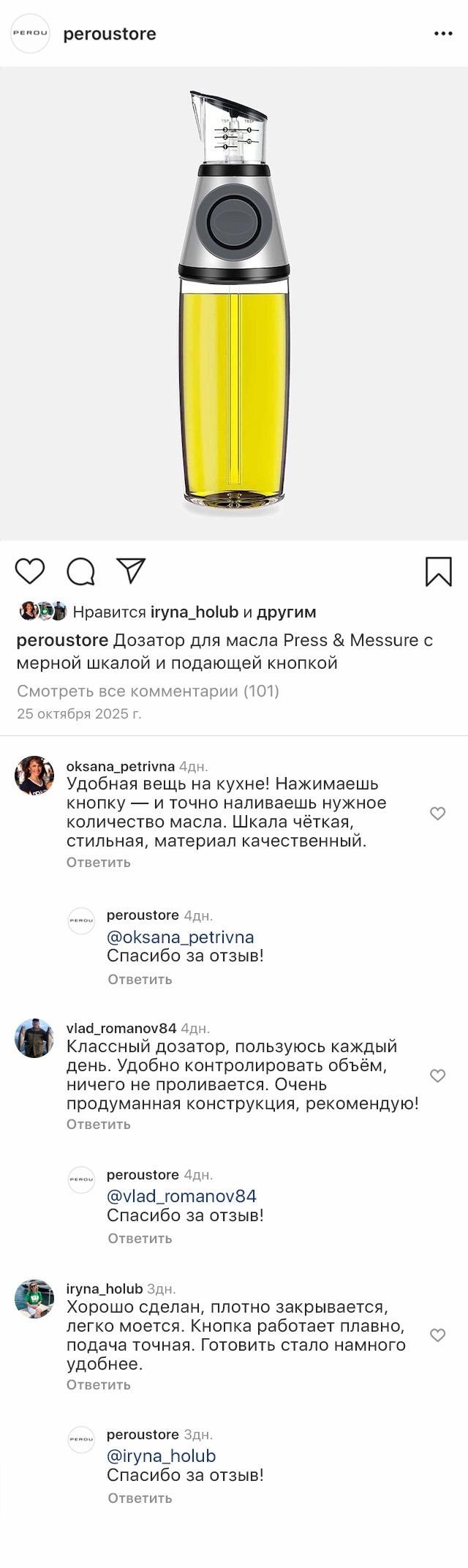Like oksana_petrivna's comment
The height and width of the screenshot is (1568, 468).
pyautogui.click(x=437, y=813)
